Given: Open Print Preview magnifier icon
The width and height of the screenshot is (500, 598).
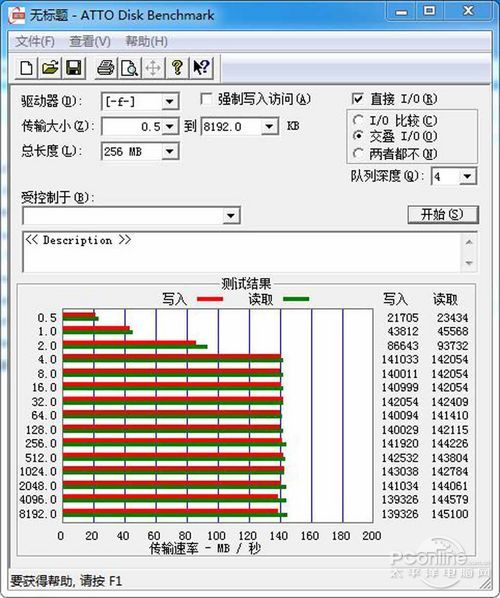Looking at the screenshot, I should tap(129, 68).
